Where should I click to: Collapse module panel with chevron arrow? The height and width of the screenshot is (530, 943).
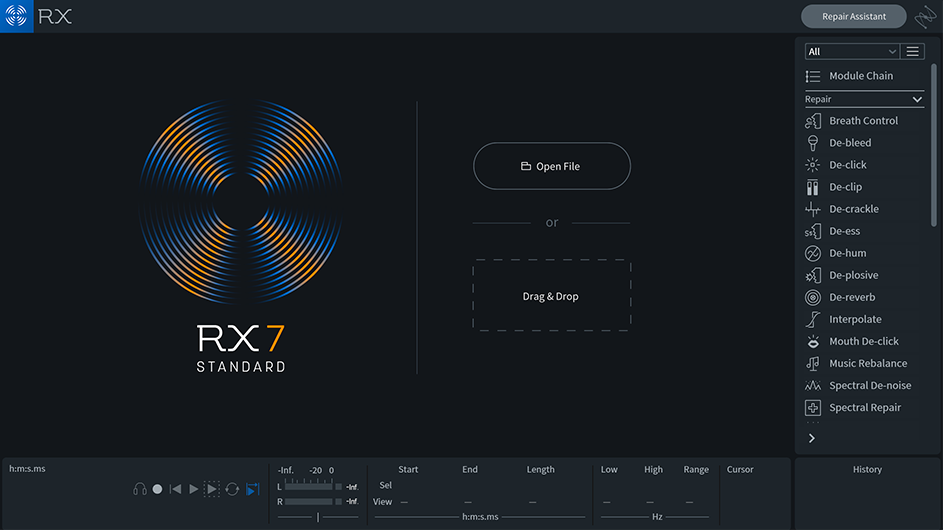[811, 439]
